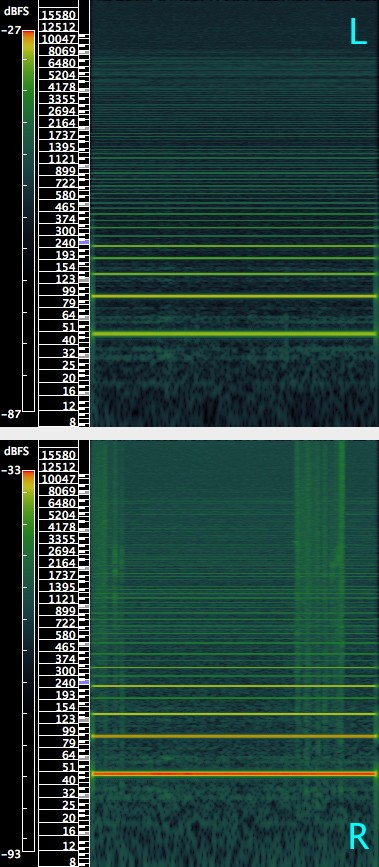The image size is (379, 867).
Task: Select the 240 Hz label in L channel
Action: pos(65,243)
